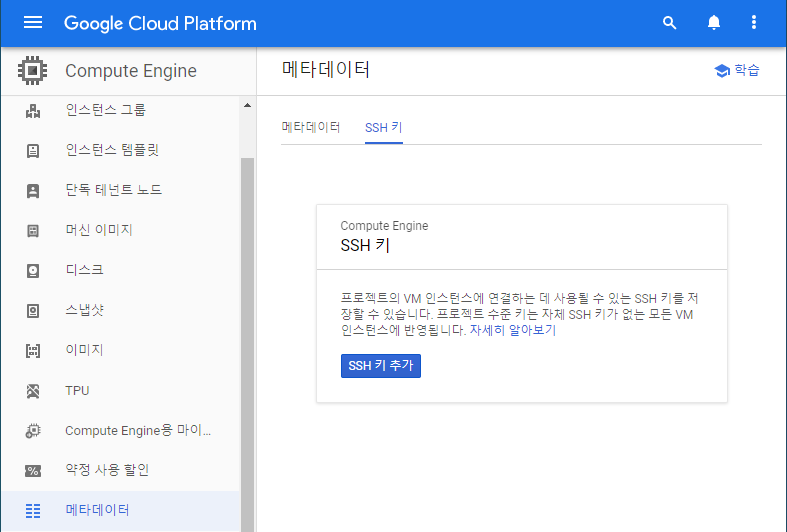The height and width of the screenshot is (532, 787).
Task: Click the 인스턴스 그룹 icon
Action: tap(33, 110)
